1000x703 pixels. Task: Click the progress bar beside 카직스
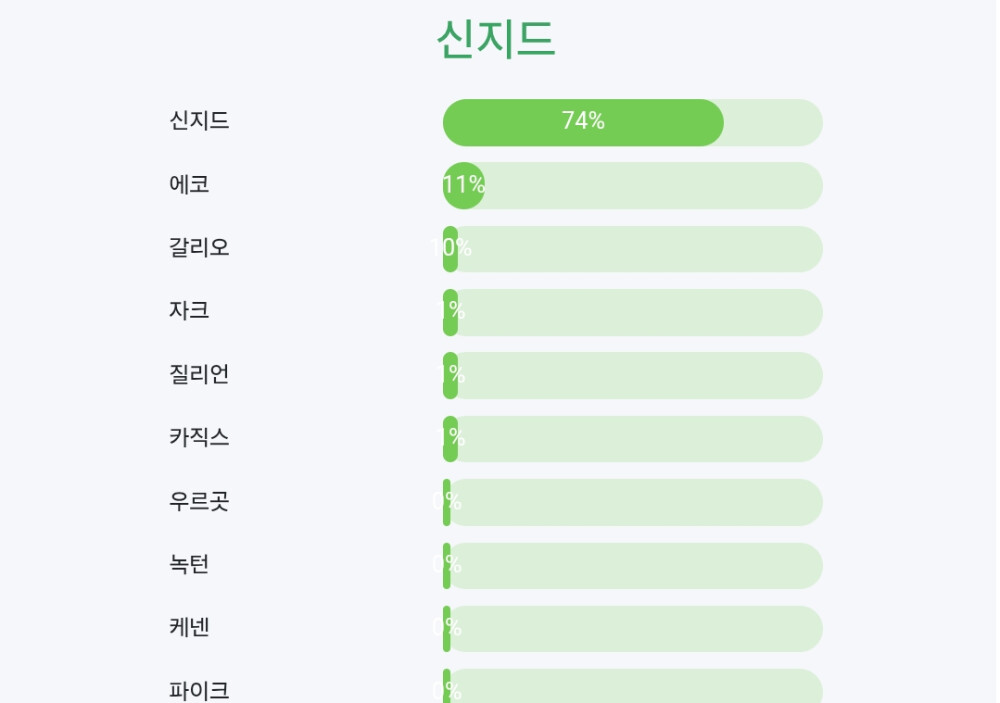(x=632, y=439)
